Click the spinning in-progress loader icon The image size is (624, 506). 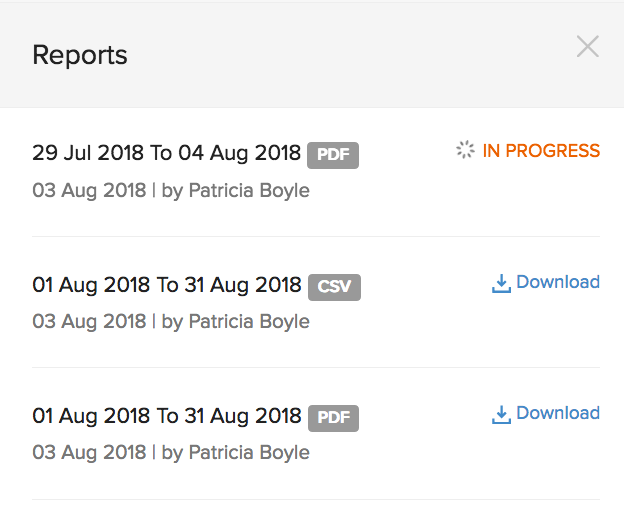click(x=465, y=151)
